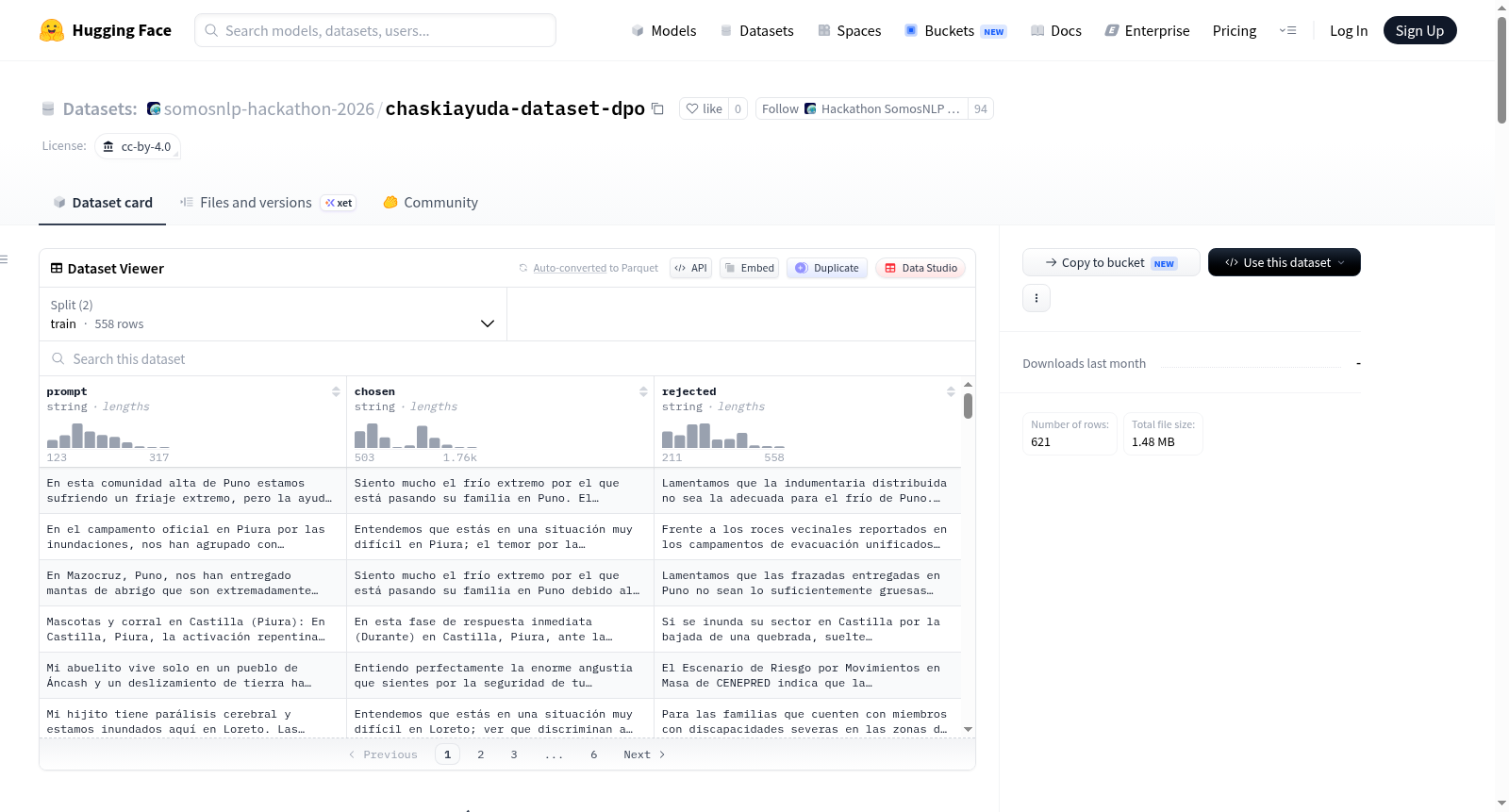
Task: Click prompt cell 'En esta comunidad alta de Puno'
Action: click(192, 490)
